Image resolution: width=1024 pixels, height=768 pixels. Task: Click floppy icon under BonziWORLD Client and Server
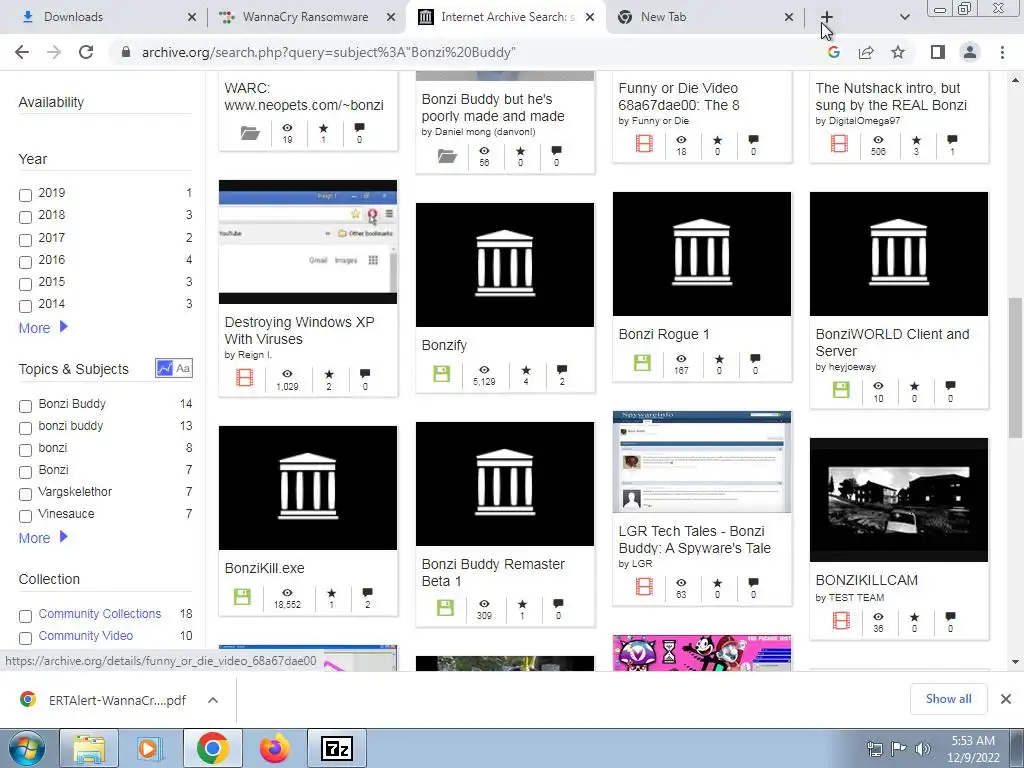pyautogui.click(x=840, y=390)
